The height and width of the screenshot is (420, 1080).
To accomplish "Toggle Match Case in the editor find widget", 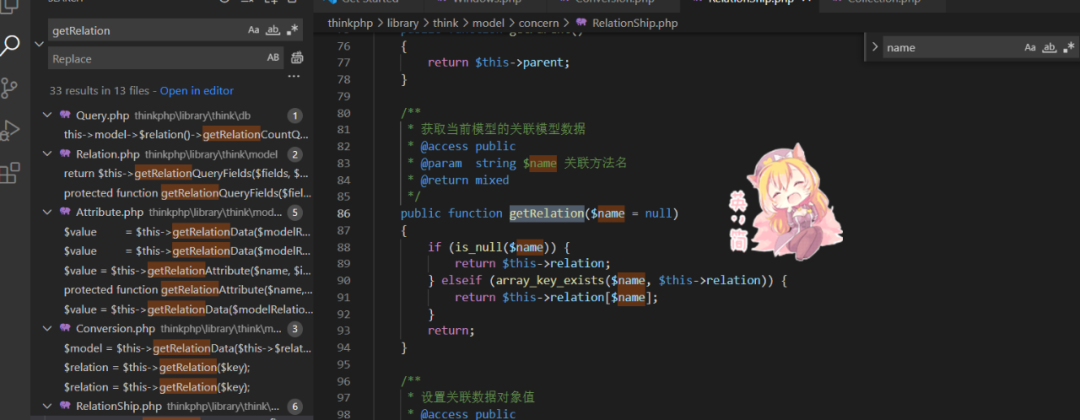I will point(1030,48).
